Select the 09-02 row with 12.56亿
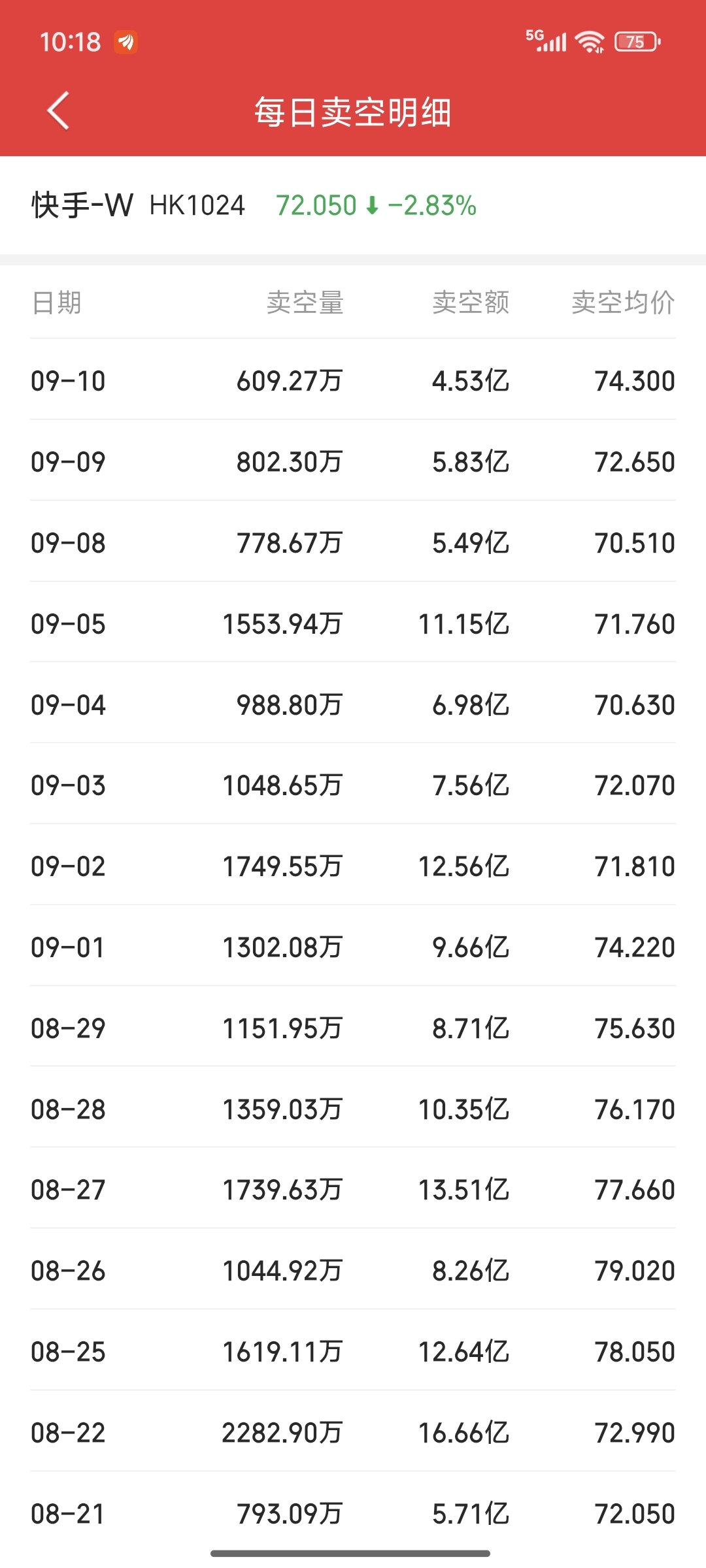Viewport: 706px width, 1568px height. pos(353,866)
